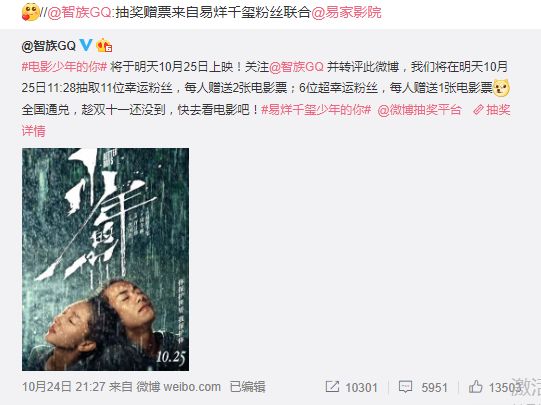Click the blue verified V badge
The image size is (541, 405).
[x=86, y=45]
